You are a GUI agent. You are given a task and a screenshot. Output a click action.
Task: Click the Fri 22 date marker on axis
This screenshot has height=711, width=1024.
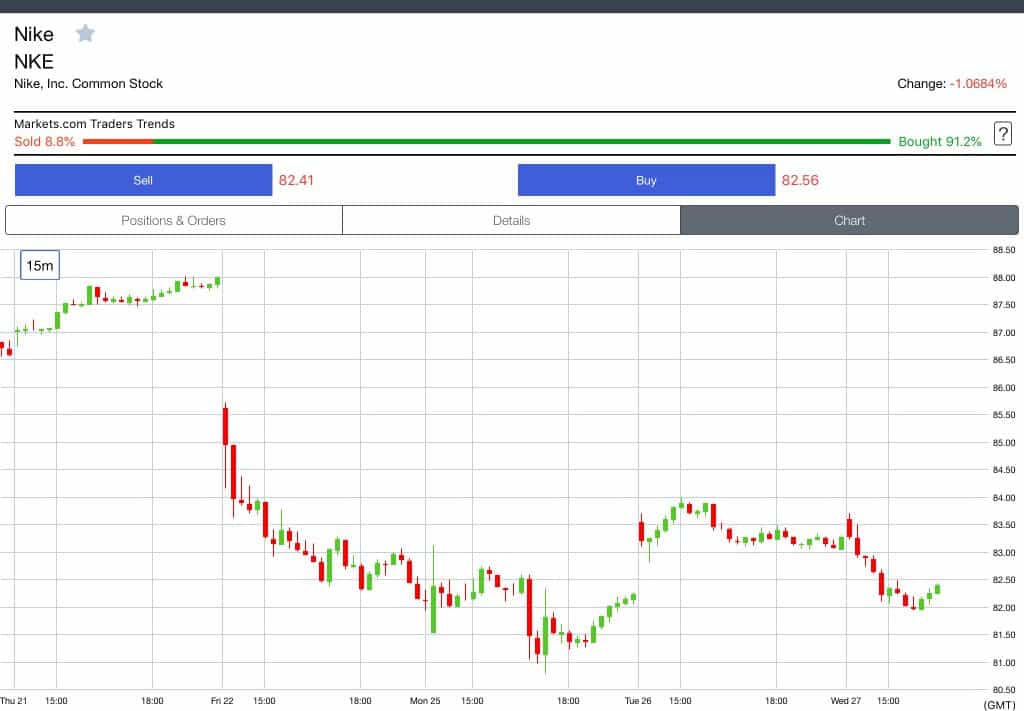click(x=222, y=701)
